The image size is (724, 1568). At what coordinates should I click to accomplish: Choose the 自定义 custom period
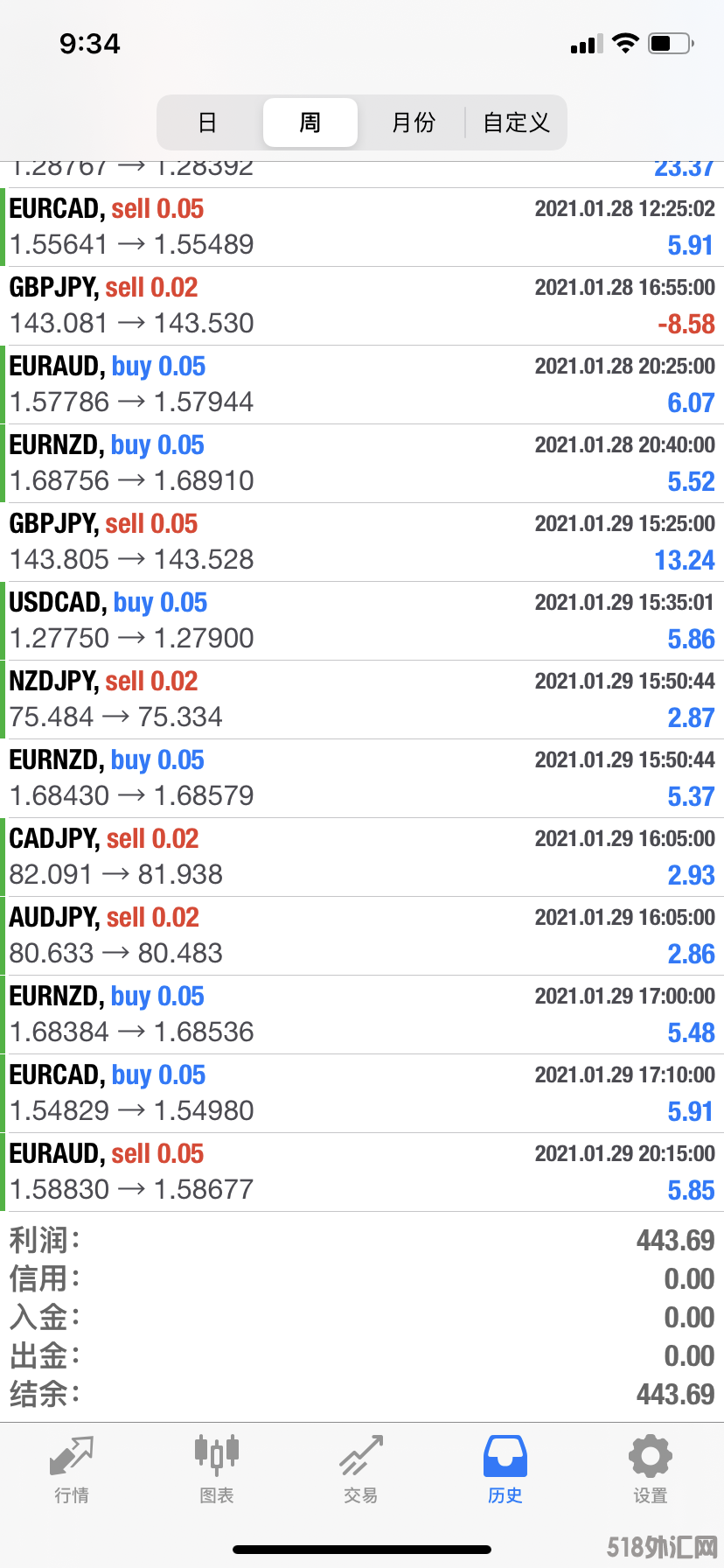pos(516,122)
